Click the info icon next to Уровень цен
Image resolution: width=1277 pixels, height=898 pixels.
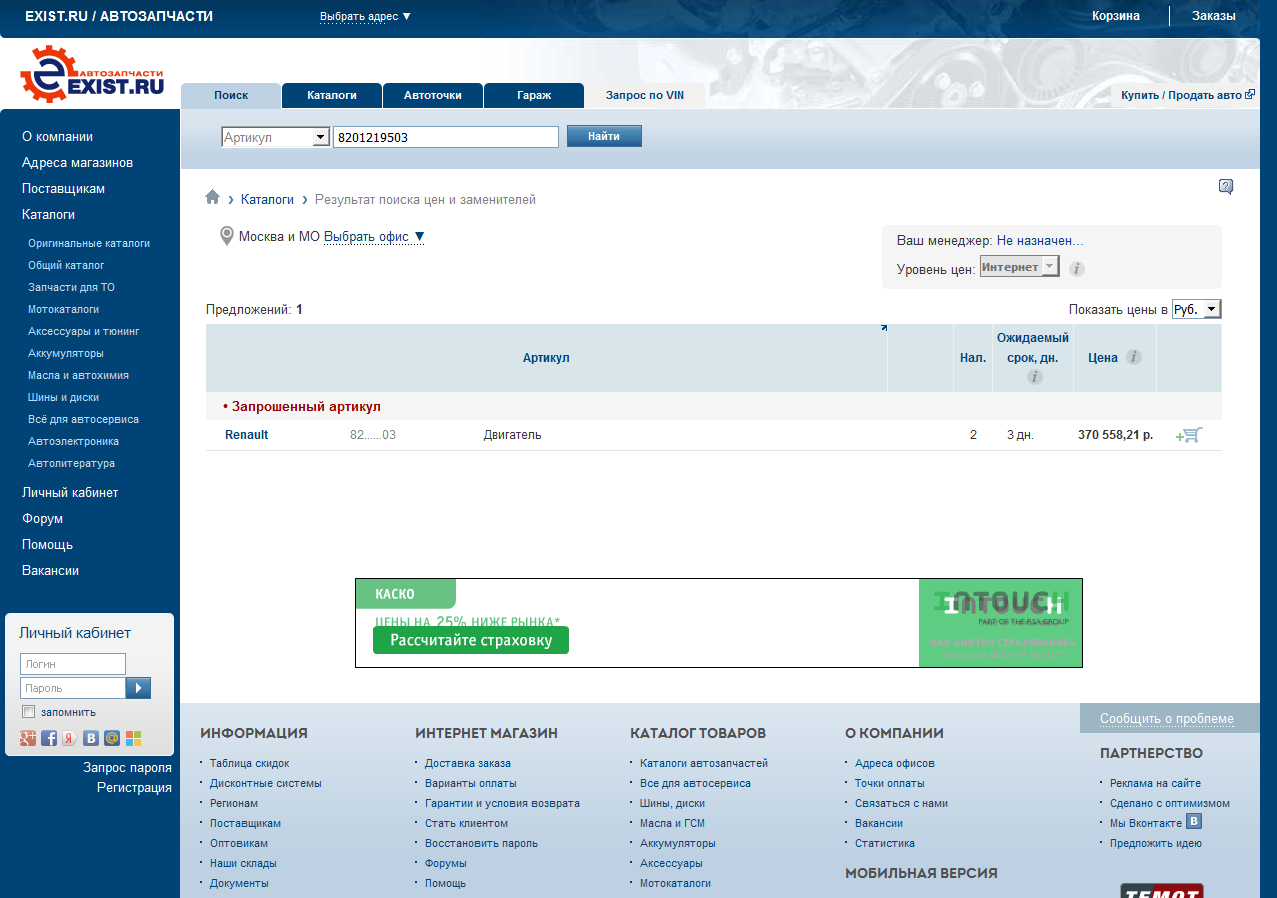(x=1077, y=268)
